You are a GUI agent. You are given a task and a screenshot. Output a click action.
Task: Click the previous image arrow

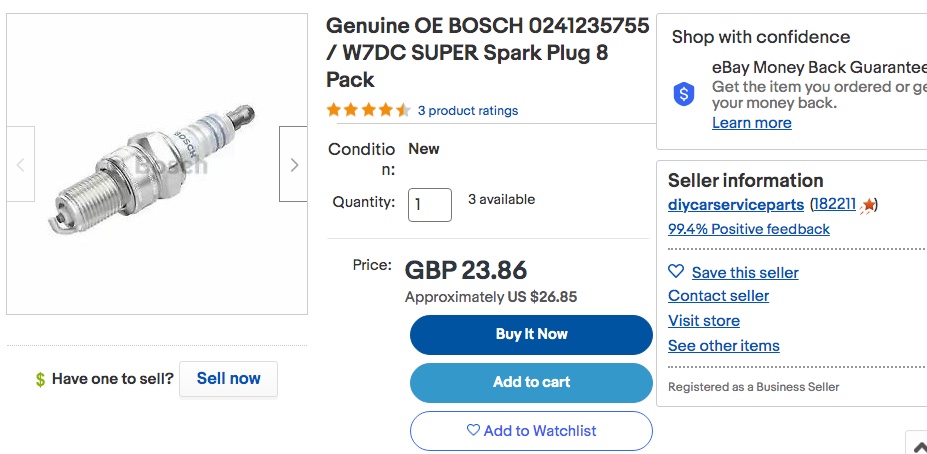coord(21,164)
